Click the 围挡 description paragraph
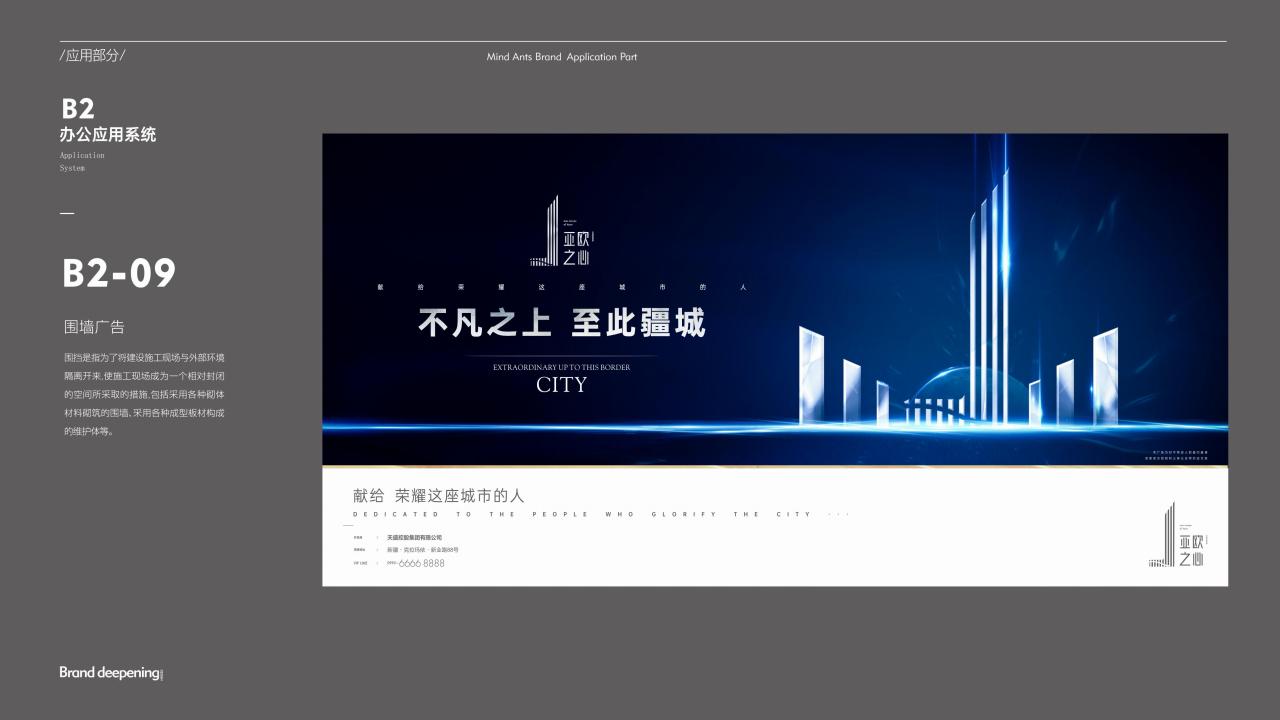 144,394
